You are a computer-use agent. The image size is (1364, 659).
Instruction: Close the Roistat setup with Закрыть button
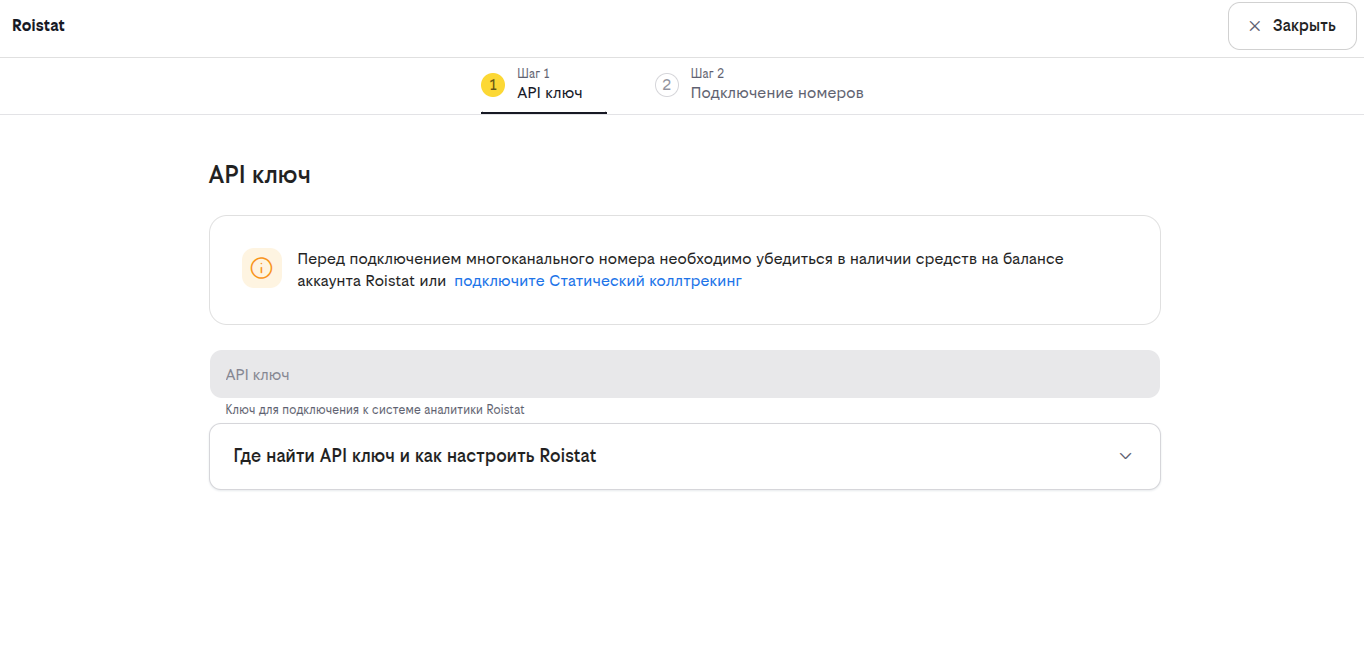pos(1292,26)
